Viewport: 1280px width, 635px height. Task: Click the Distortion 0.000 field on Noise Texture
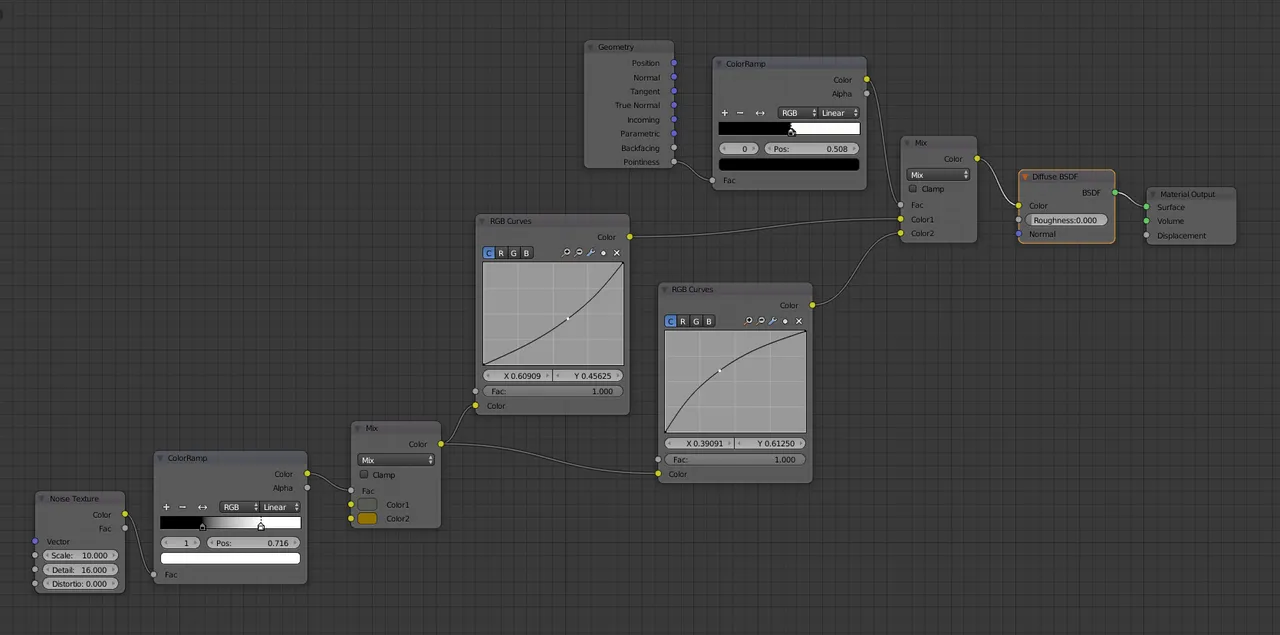79,584
